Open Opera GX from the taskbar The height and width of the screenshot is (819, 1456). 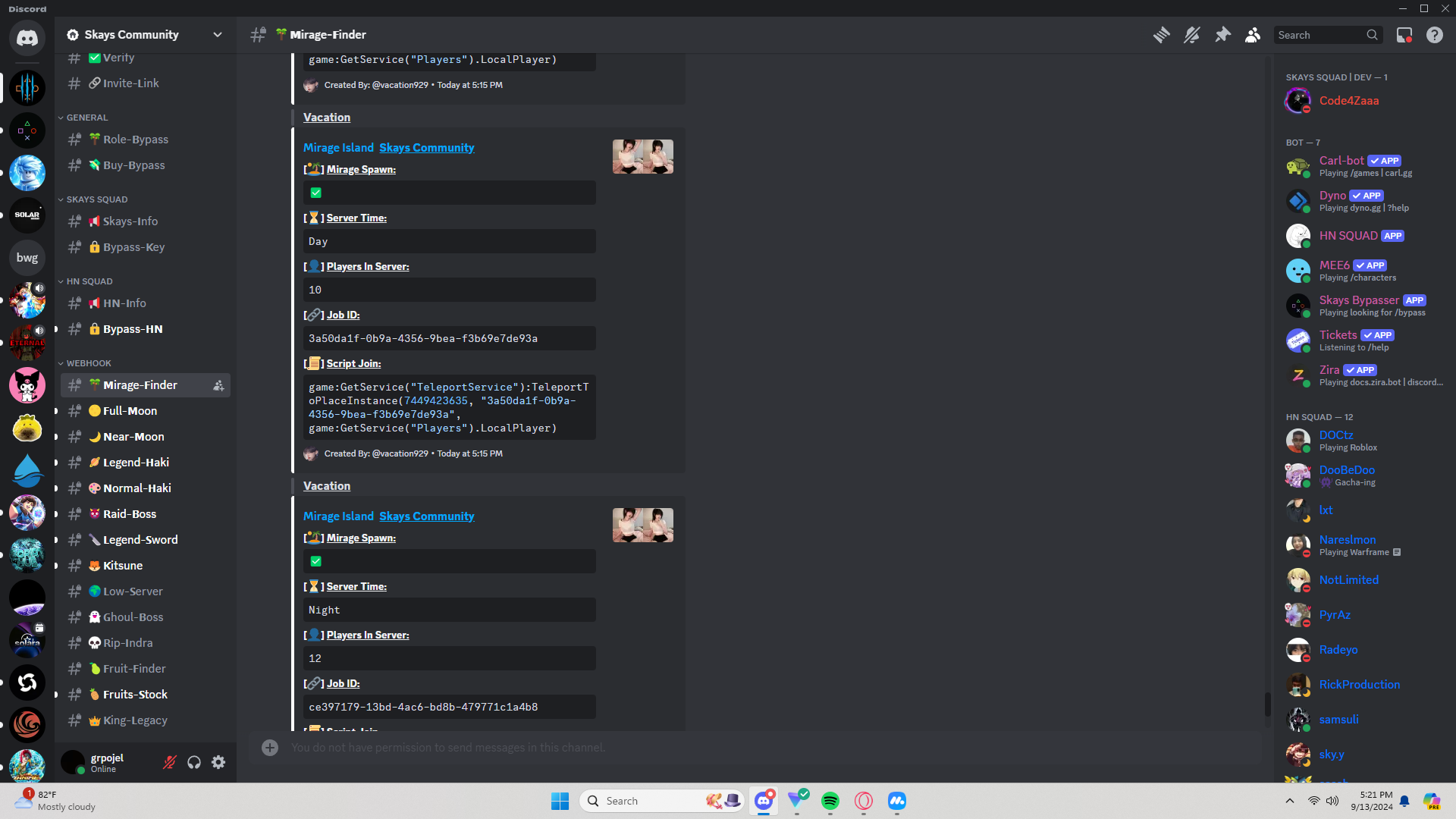[x=864, y=801]
